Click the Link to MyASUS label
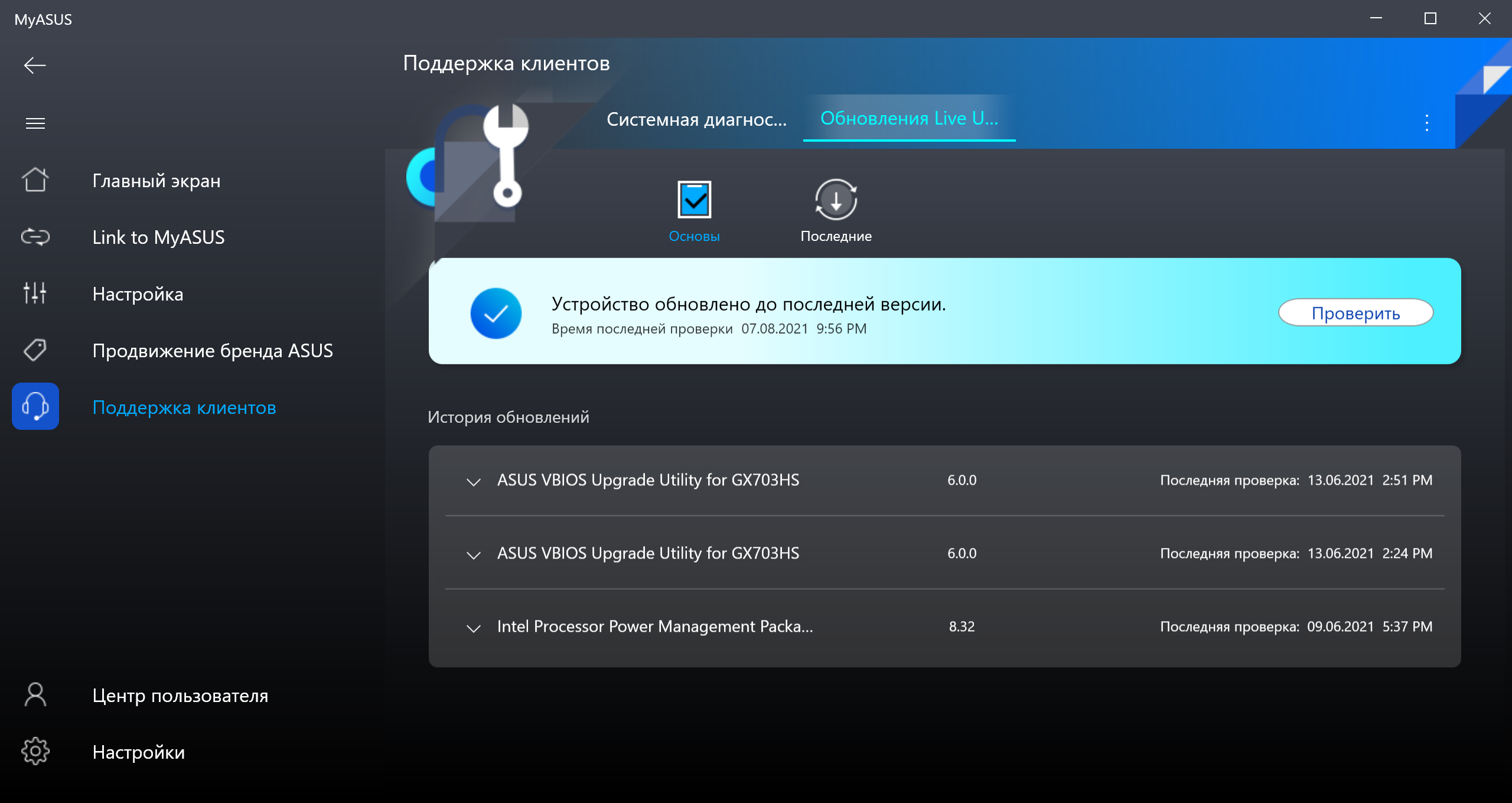 [x=158, y=237]
